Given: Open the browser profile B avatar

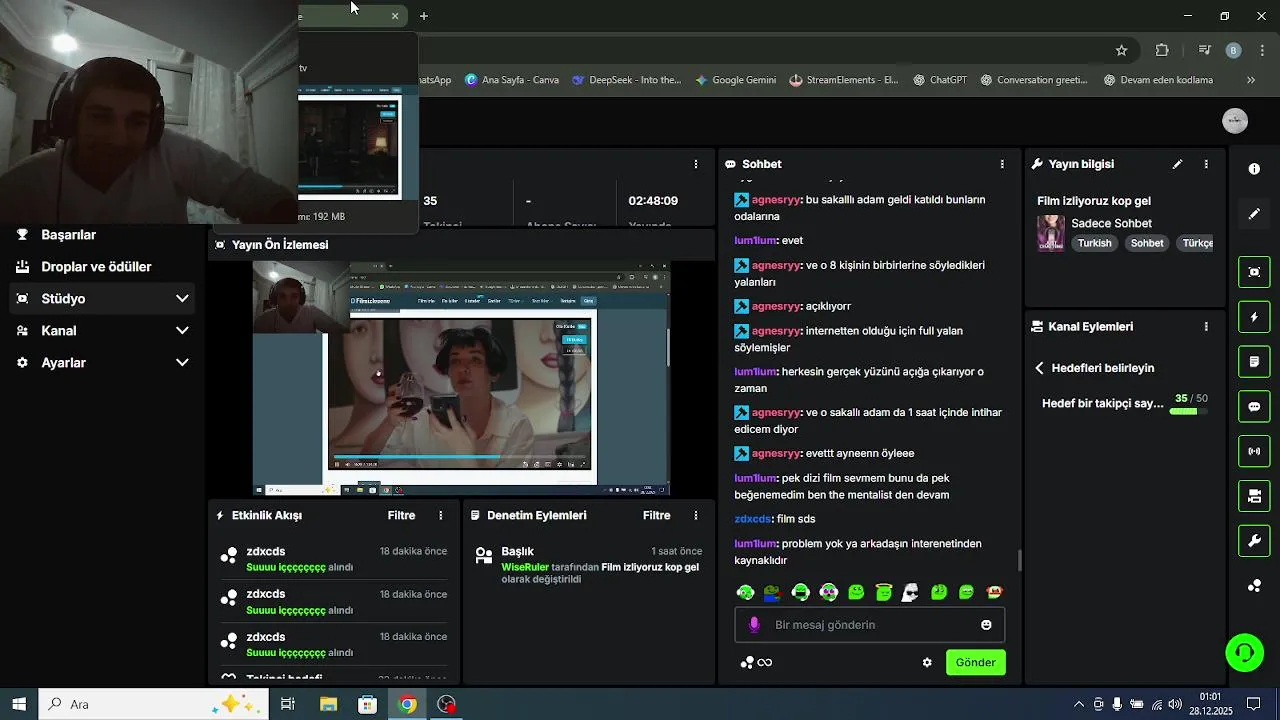Looking at the screenshot, I should coord(1233,50).
